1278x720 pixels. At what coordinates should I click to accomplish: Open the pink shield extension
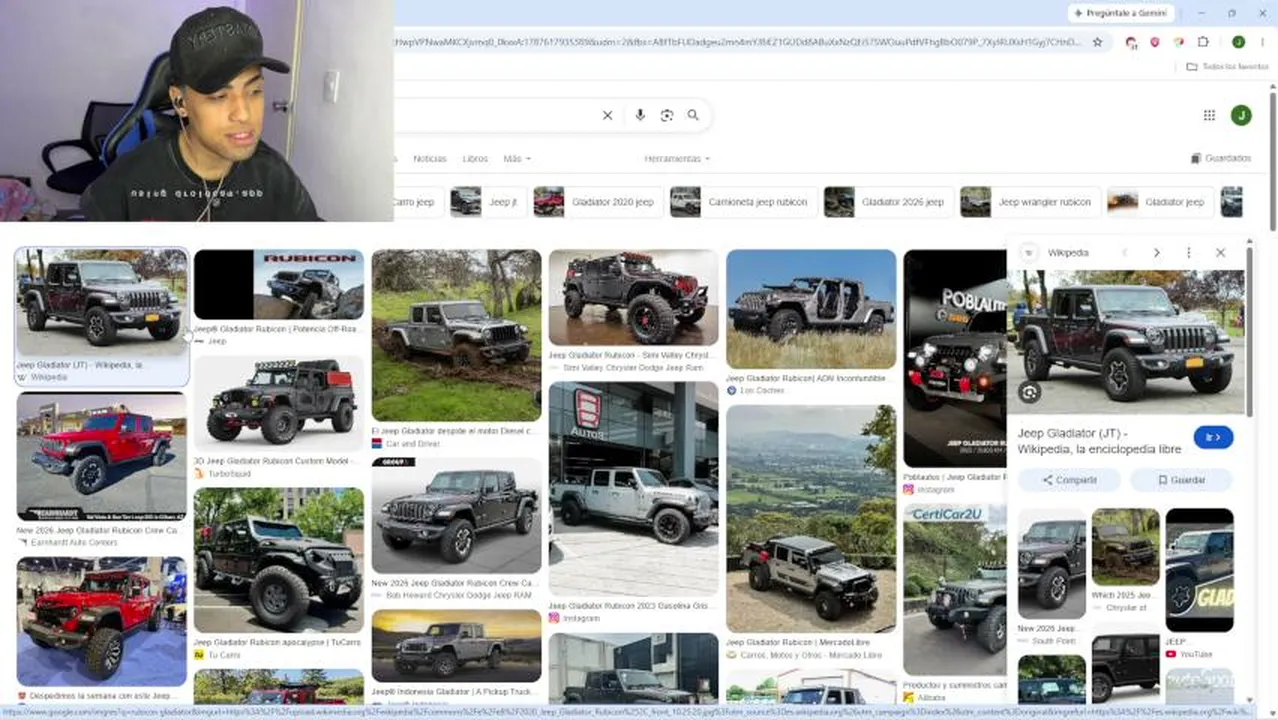(x=1155, y=42)
